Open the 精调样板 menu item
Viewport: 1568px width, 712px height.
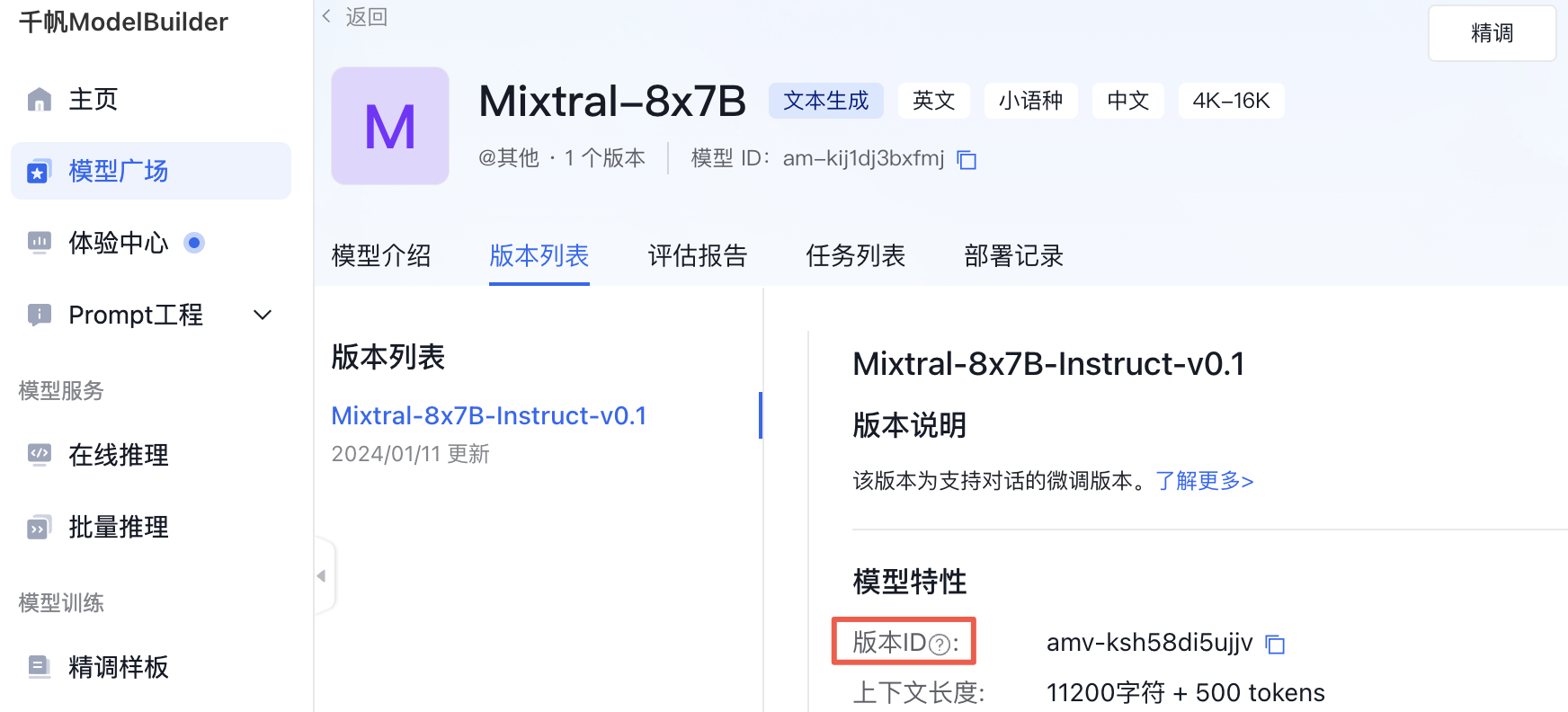pyautogui.click(x=151, y=667)
